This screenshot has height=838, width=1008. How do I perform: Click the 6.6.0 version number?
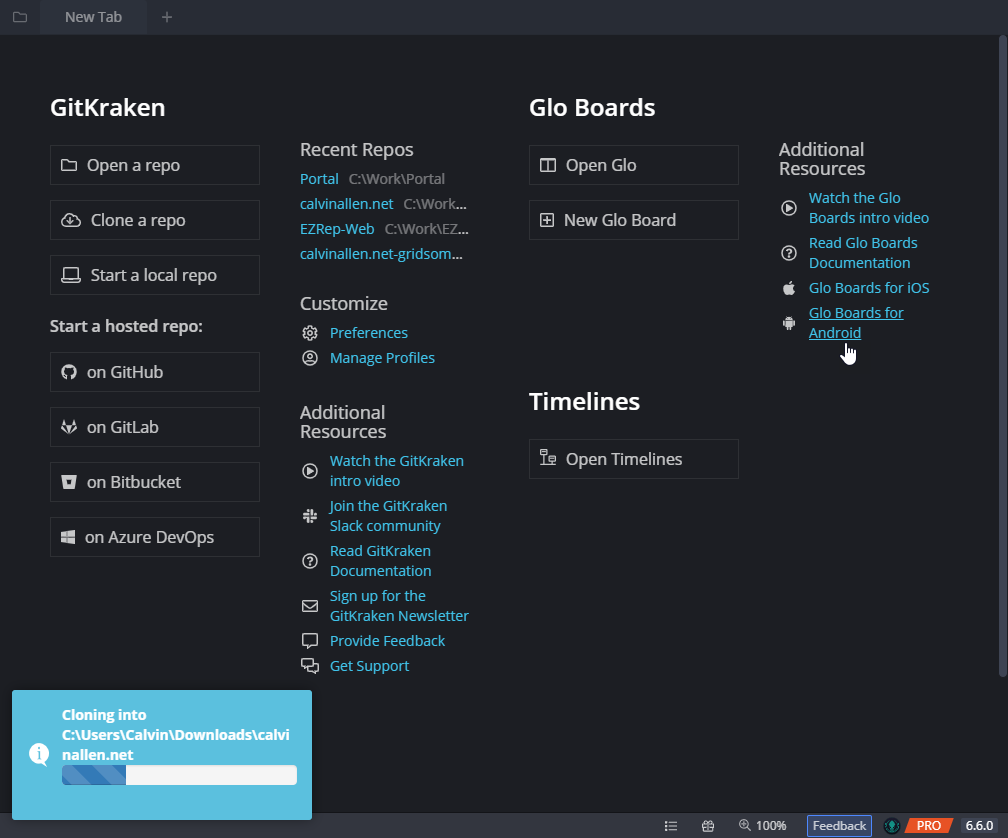[979, 826]
